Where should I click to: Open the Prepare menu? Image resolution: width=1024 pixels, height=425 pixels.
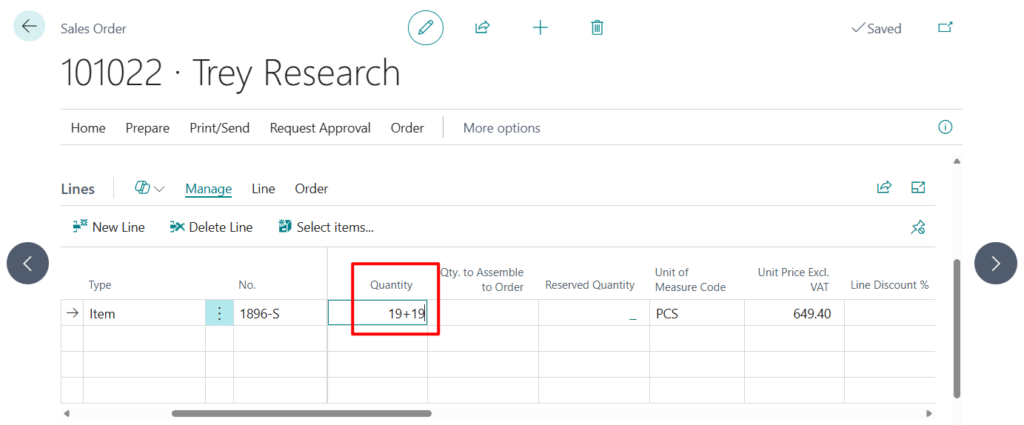coord(147,128)
